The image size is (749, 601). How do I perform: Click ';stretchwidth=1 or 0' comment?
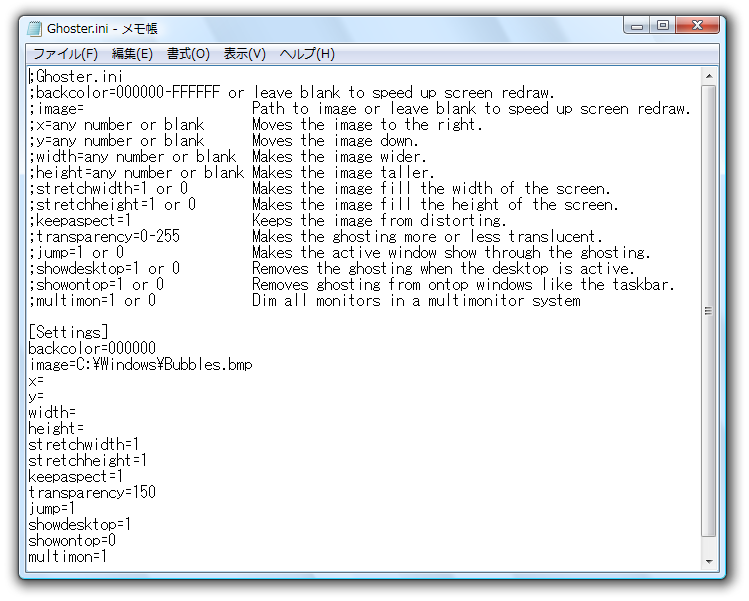(x=108, y=188)
